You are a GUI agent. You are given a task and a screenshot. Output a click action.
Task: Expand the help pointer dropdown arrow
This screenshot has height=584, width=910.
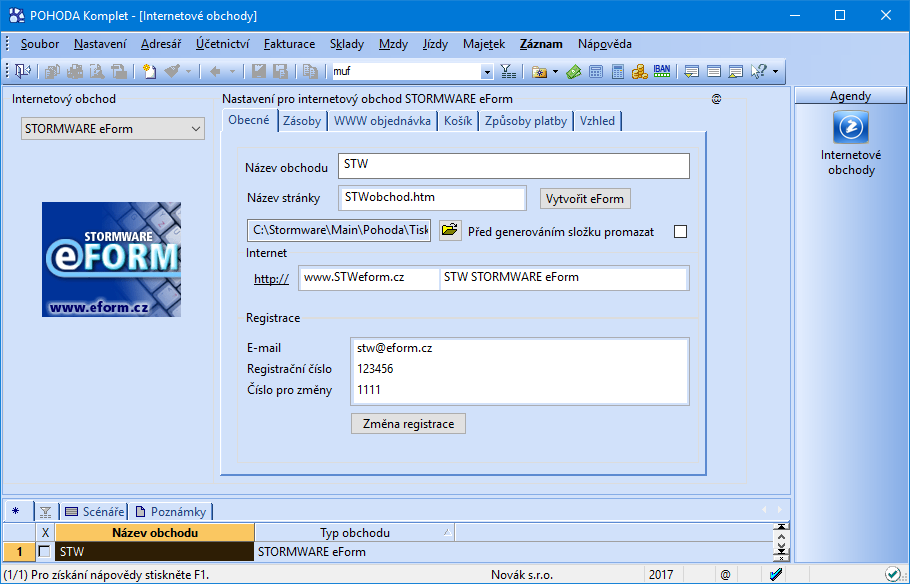pyautogui.click(x=775, y=72)
